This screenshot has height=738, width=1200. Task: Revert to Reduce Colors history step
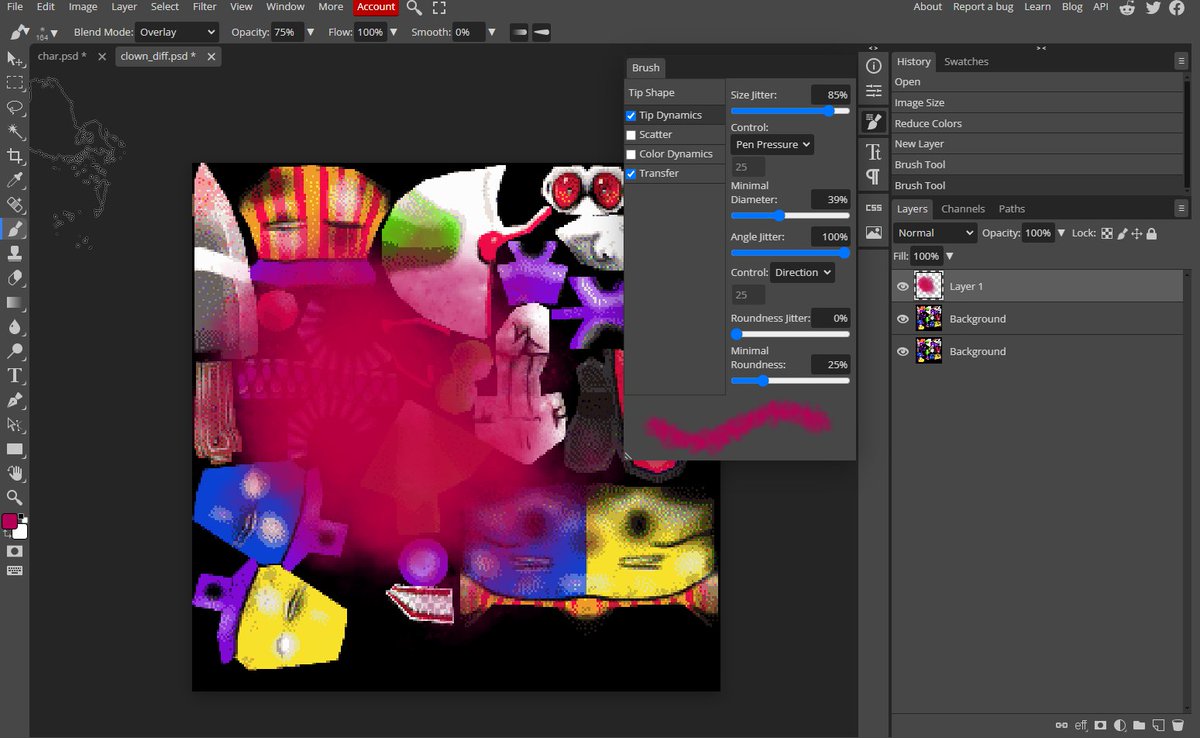click(1037, 124)
